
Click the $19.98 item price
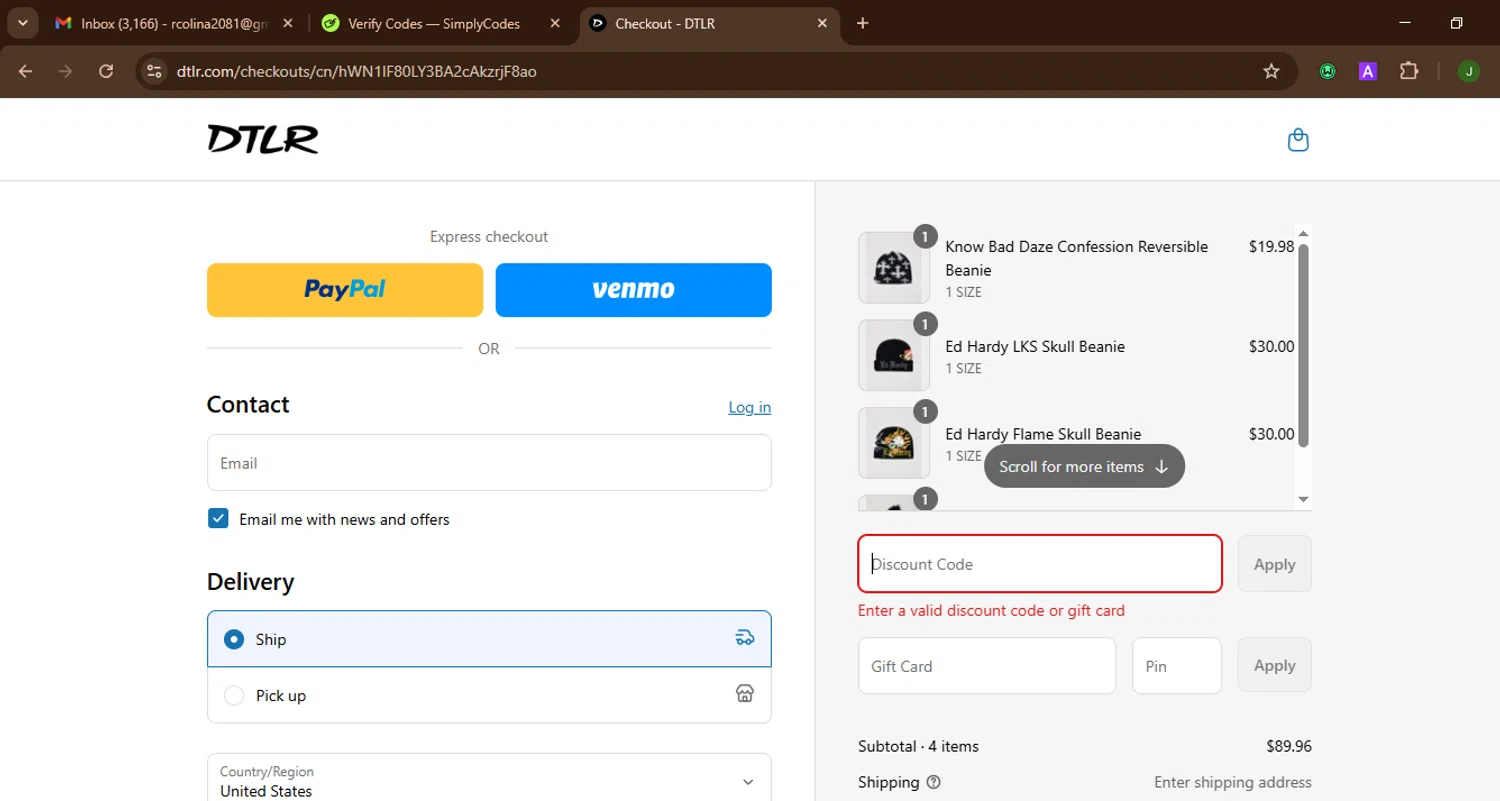(1272, 247)
